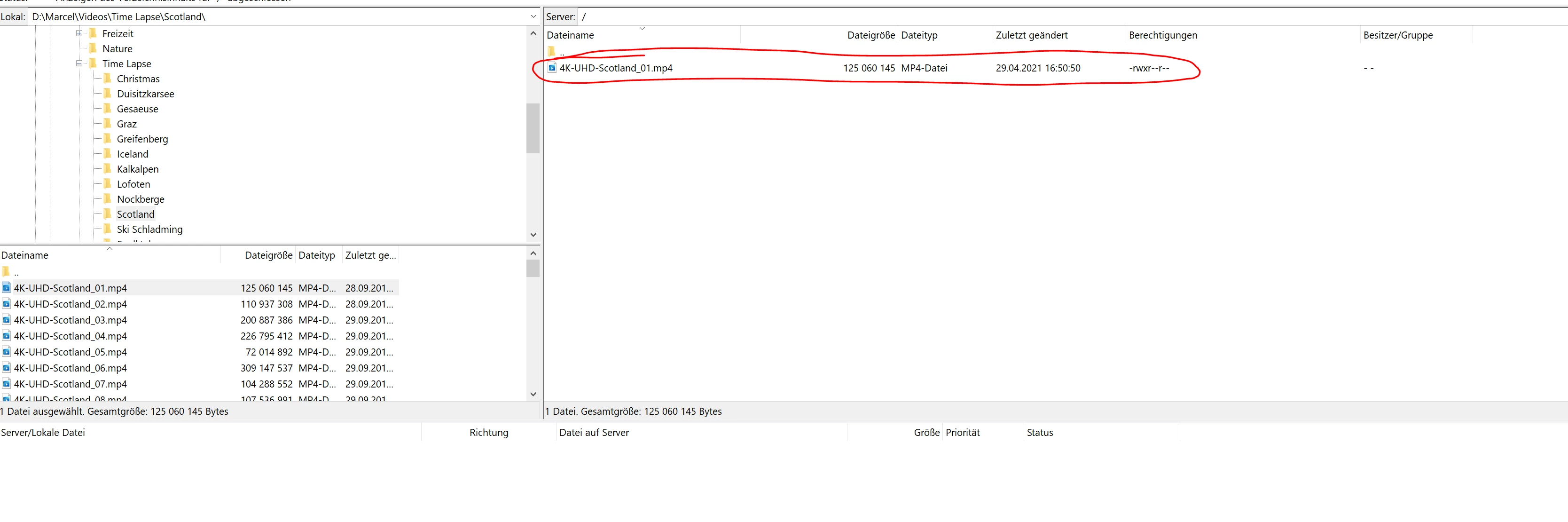Image resolution: width=1568 pixels, height=522 pixels.
Task: Click the local parent directory folder icon
Action: coord(6,272)
